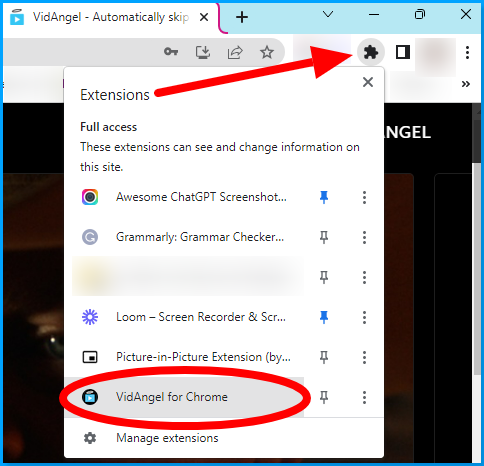This screenshot has width=484, height=466.
Task: Unpin Awesome ChatGPT Screenshot extension
Action: click(x=324, y=197)
